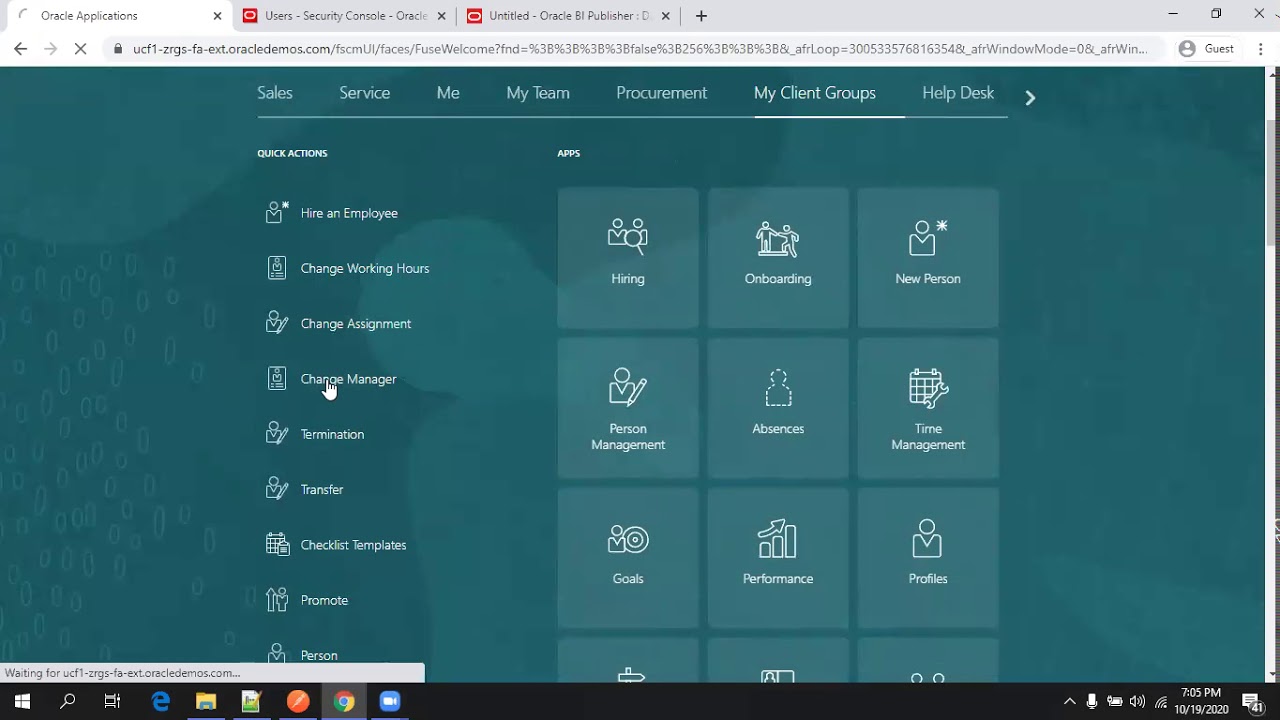Image resolution: width=1280 pixels, height=720 pixels.
Task: Open Hire an Employee quick action link
Action: click(x=349, y=213)
